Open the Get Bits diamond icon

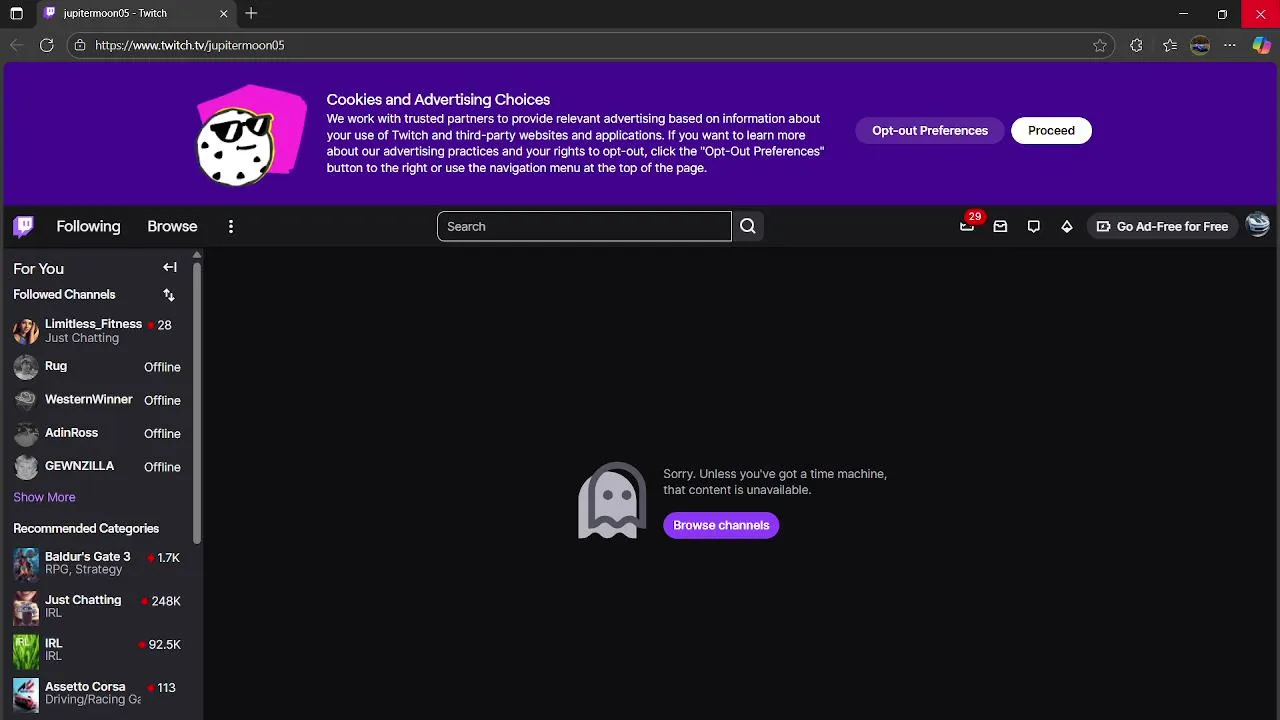1067,226
